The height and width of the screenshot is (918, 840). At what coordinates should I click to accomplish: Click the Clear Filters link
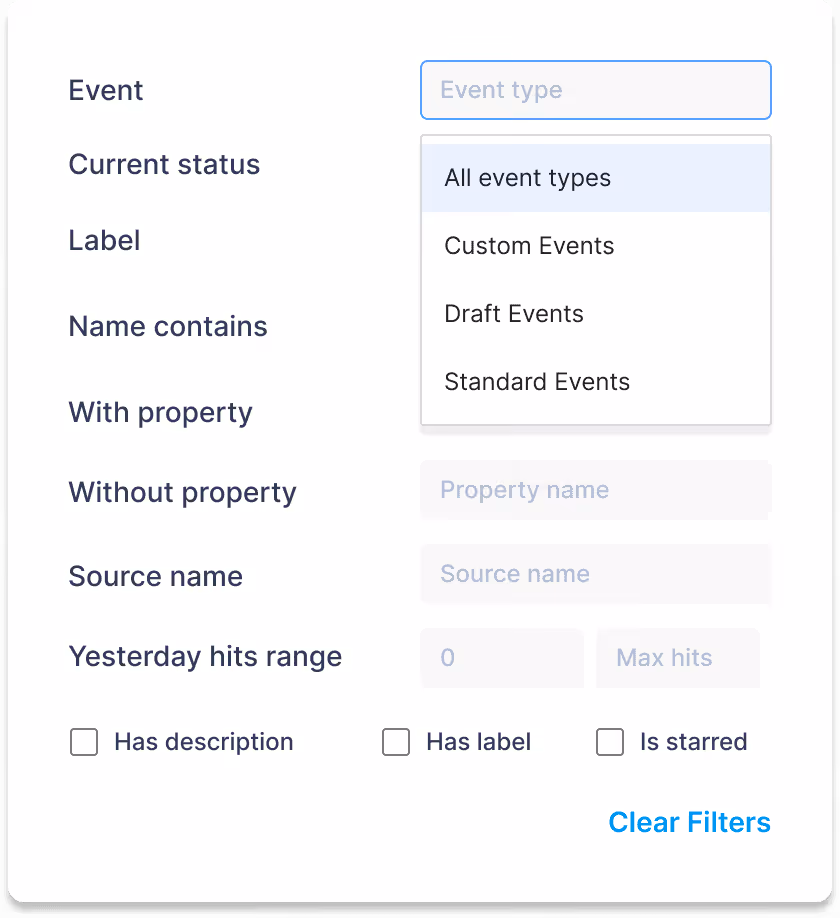(689, 822)
